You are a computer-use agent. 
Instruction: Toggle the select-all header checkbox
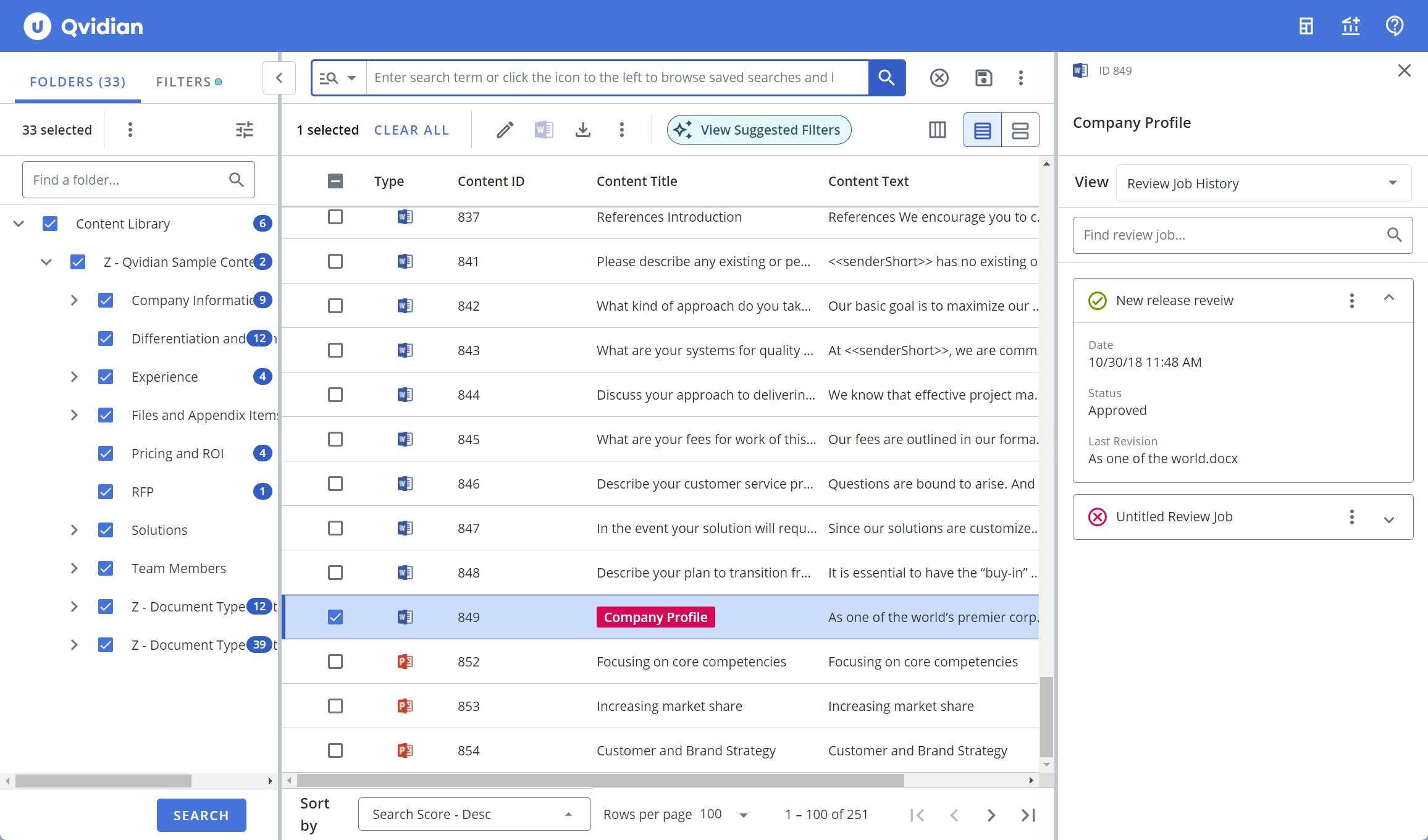[335, 181]
